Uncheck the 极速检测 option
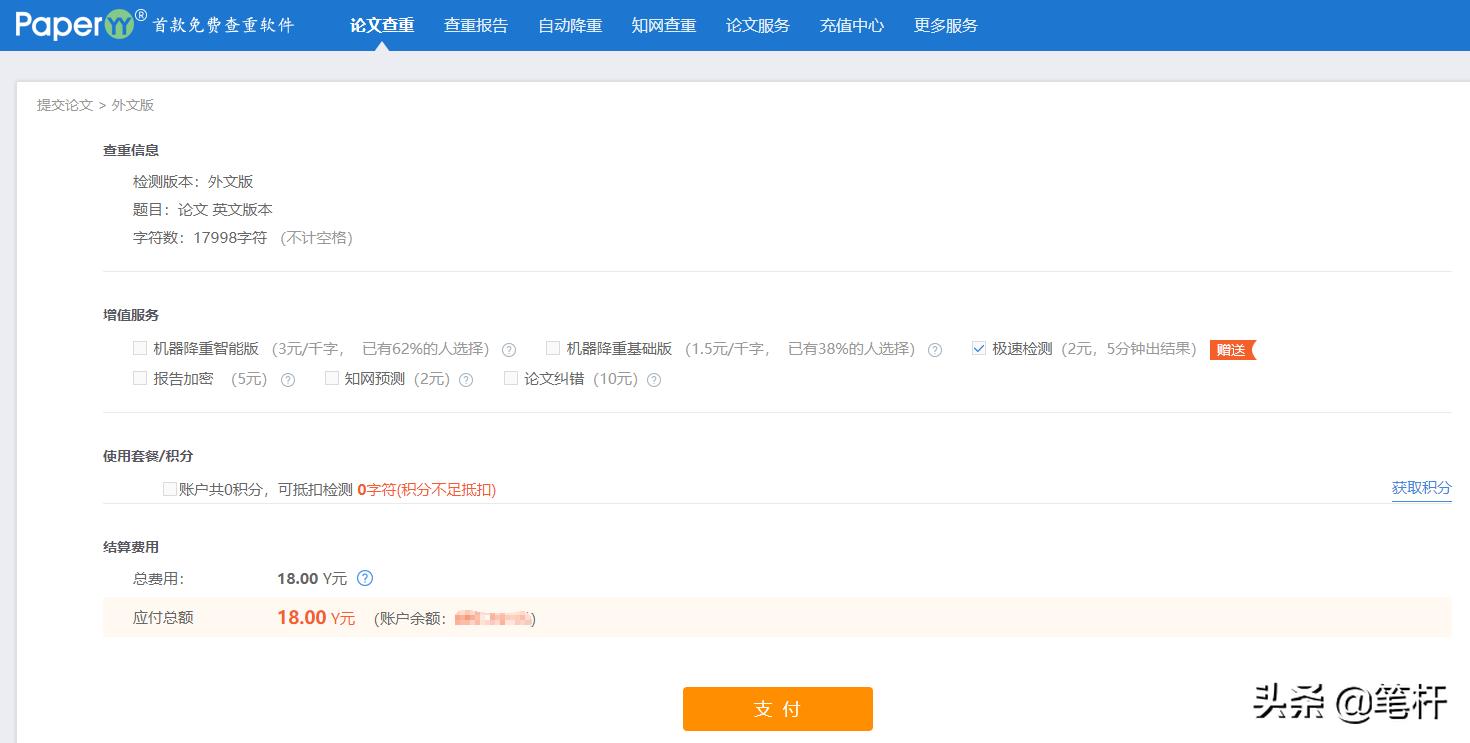 pyautogui.click(x=979, y=349)
